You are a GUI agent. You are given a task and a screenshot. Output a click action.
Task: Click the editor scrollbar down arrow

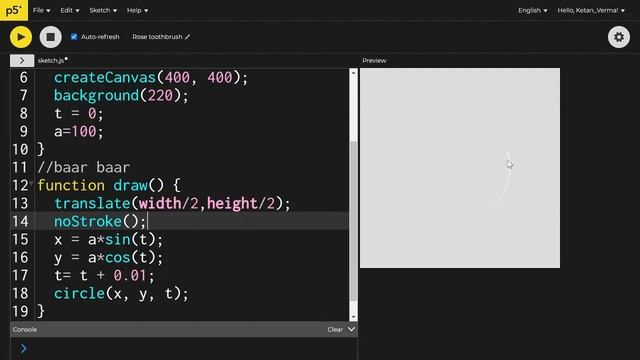coord(353,317)
